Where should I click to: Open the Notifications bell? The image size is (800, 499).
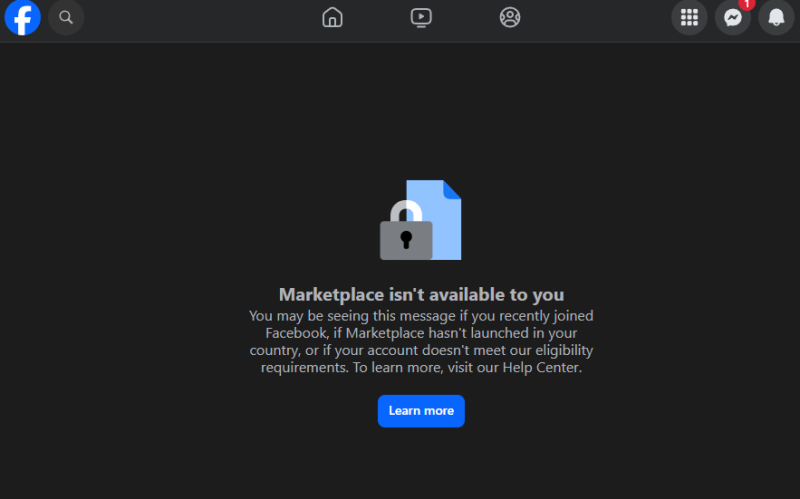(x=777, y=17)
